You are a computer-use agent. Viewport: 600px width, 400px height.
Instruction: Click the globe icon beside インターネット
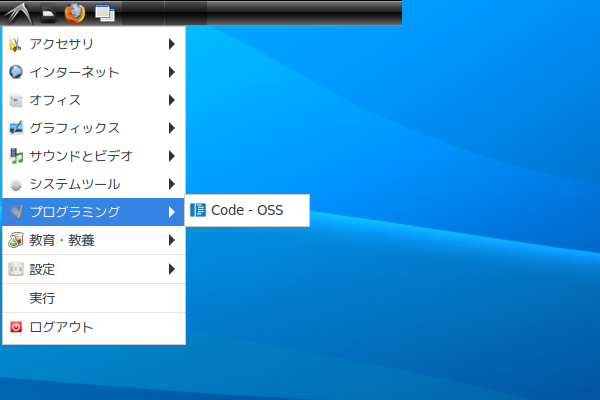coord(16,72)
